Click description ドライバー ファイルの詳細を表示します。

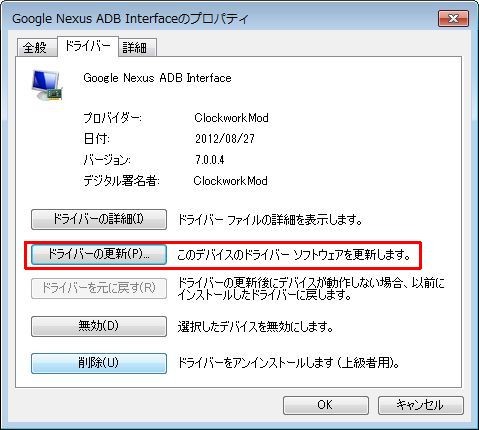point(270,220)
